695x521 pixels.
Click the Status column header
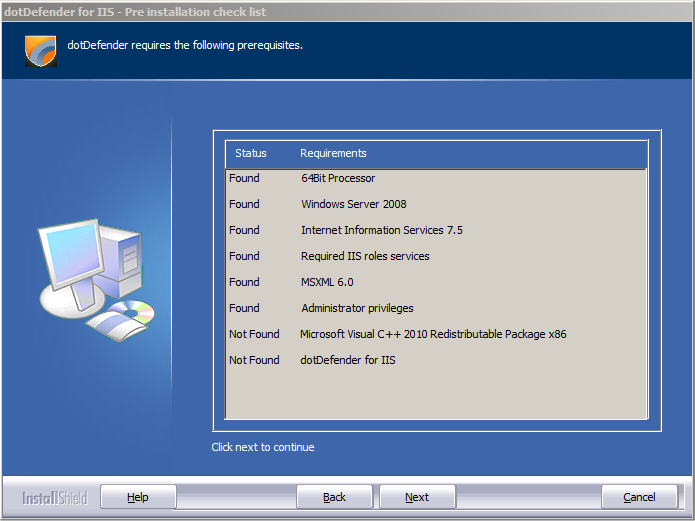pos(251,154)
